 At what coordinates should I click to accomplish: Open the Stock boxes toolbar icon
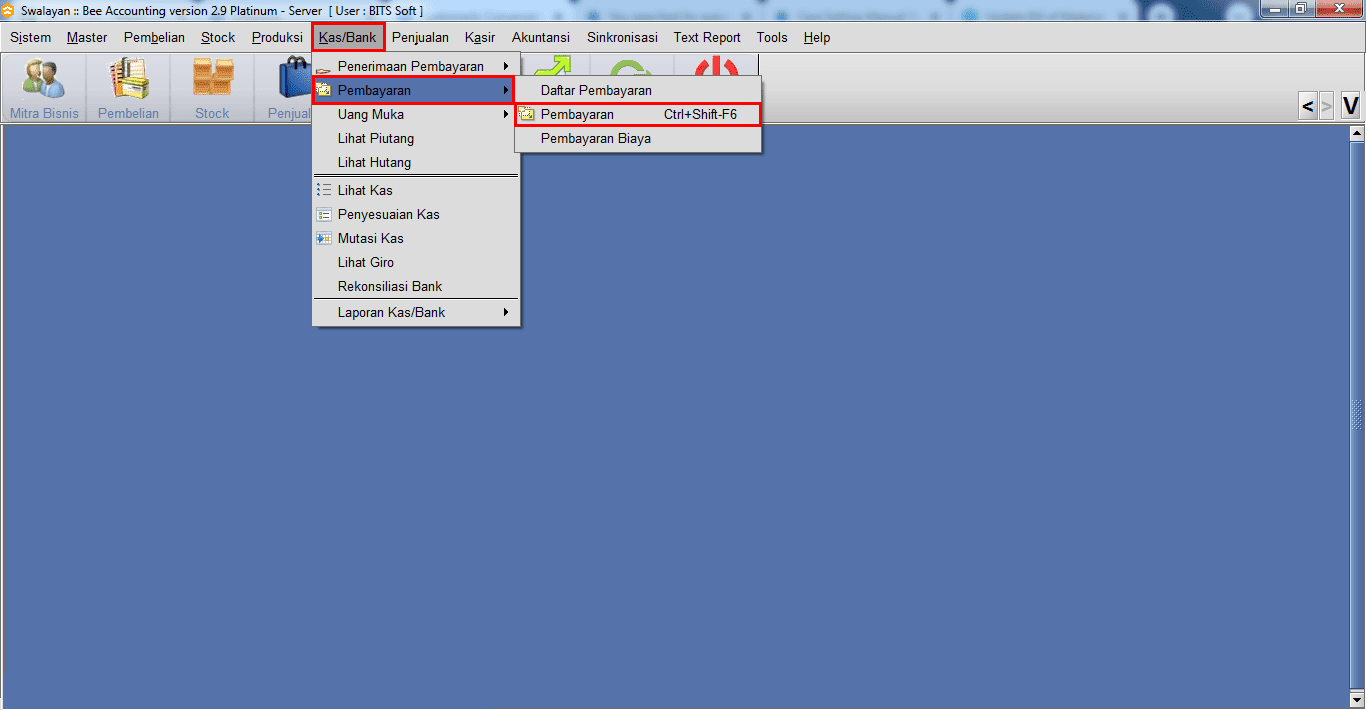tap(212, 88)
